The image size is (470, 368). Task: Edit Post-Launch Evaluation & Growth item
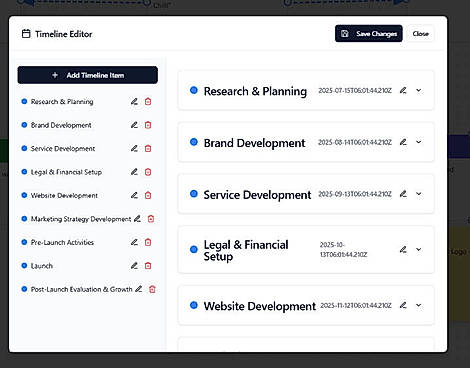[x=138, y=289]
